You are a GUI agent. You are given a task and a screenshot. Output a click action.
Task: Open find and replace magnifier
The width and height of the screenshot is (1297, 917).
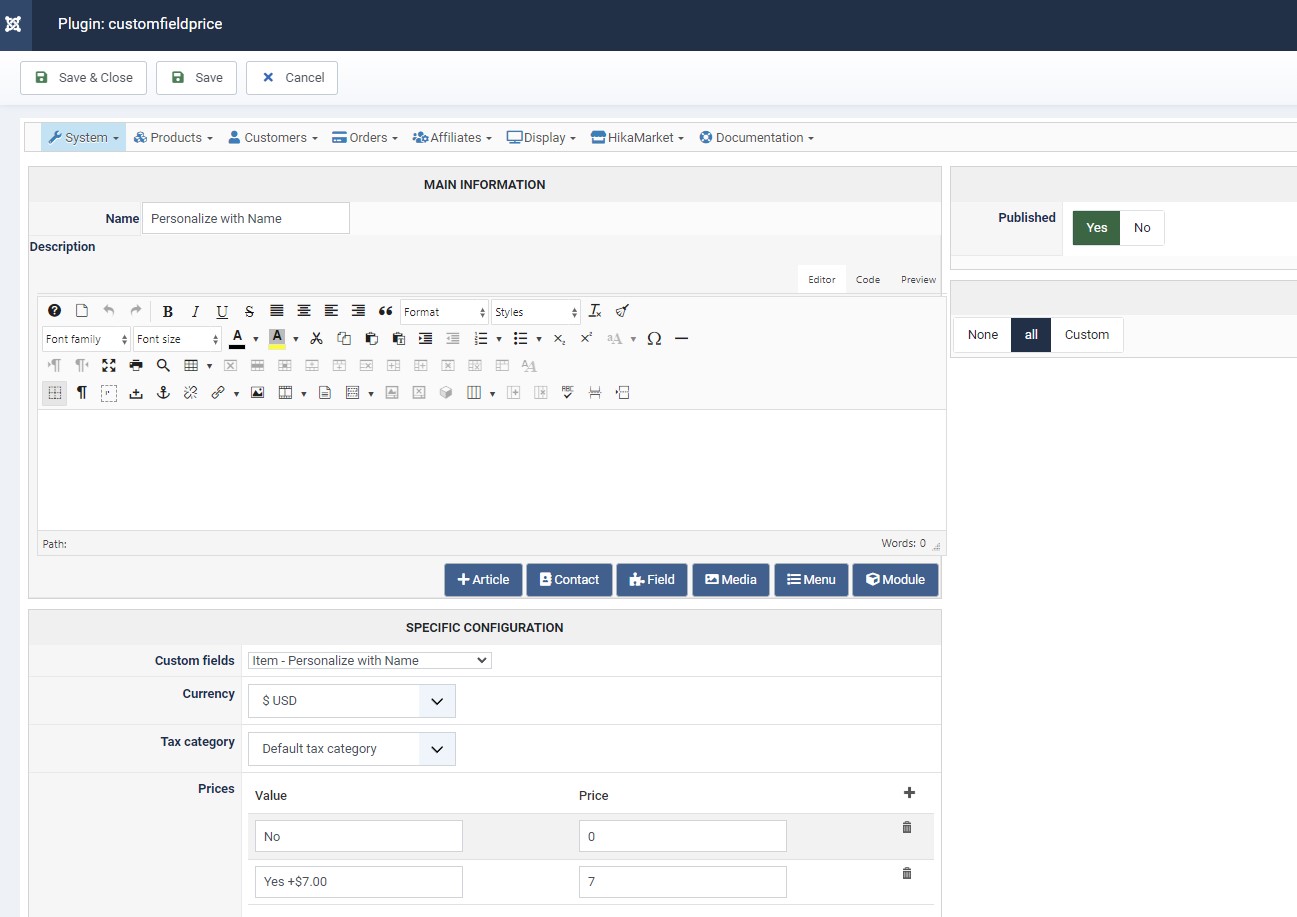163,365
